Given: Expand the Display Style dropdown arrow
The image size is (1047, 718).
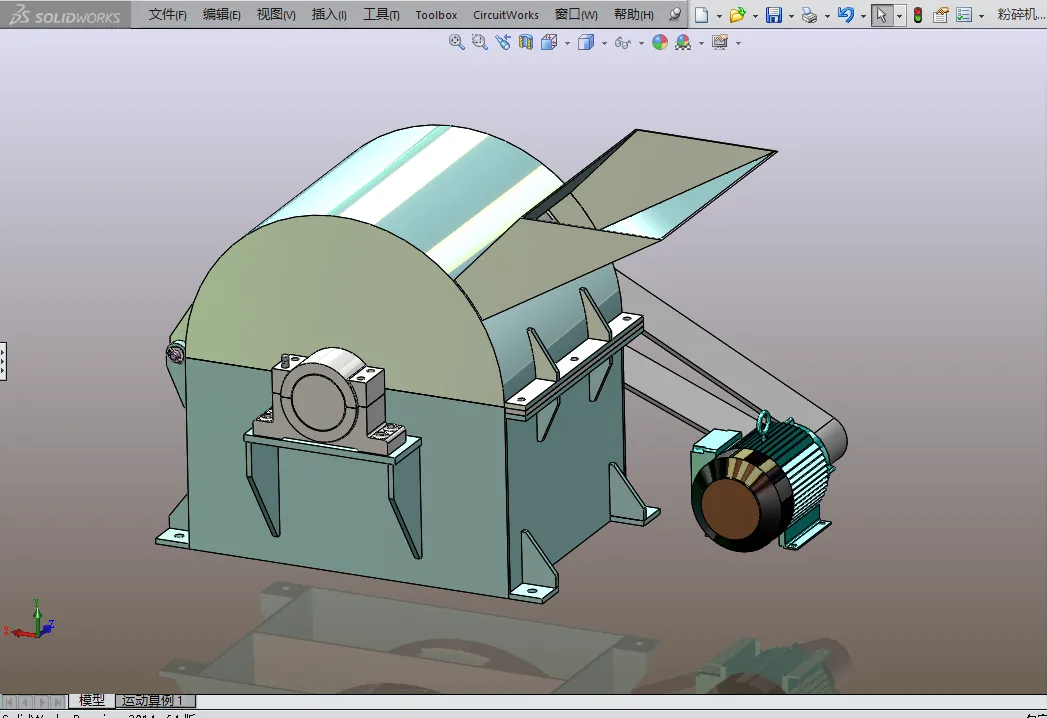Looking at the screenshot, I should pyautogui.click(x=604, y=43).
